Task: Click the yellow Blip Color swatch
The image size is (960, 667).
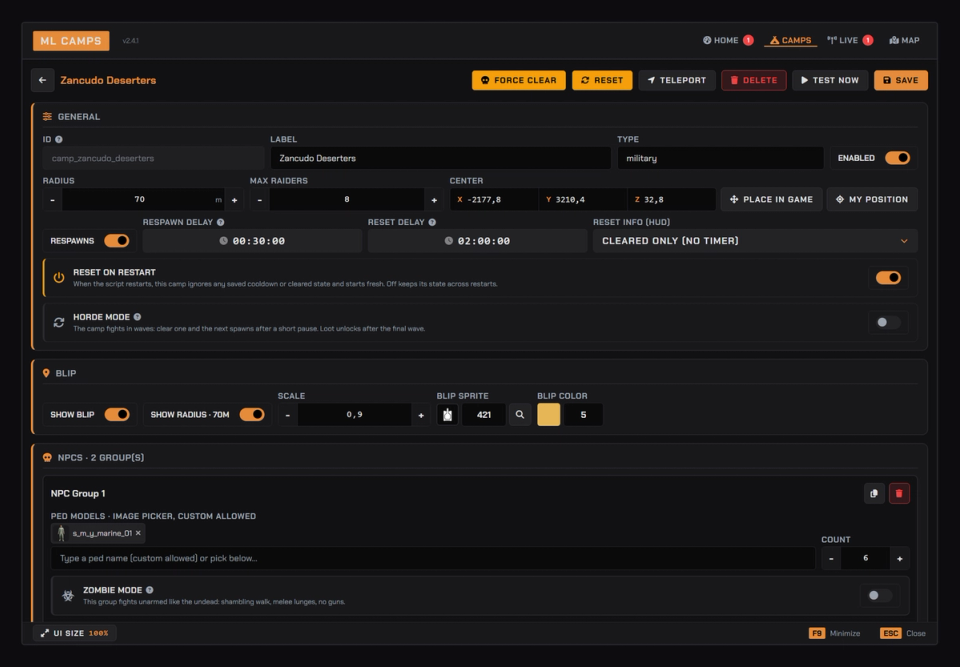Action: (549, 415)
